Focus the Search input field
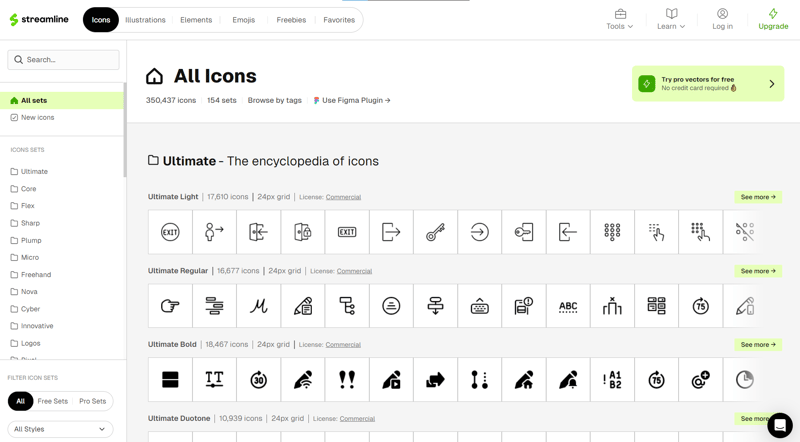Screen dimensions: 800x442 point(63,60)
